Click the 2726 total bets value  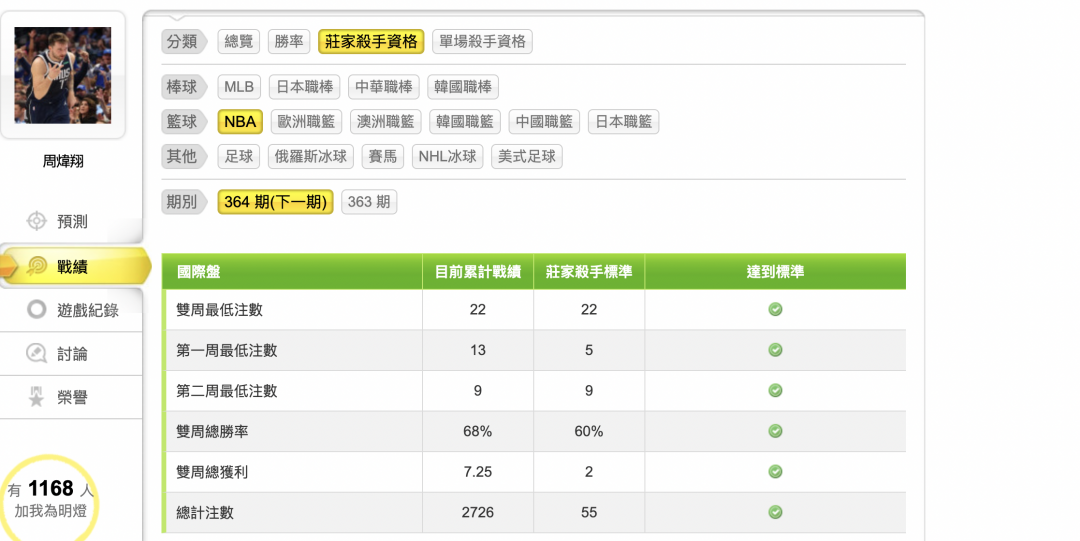point(477,513)
